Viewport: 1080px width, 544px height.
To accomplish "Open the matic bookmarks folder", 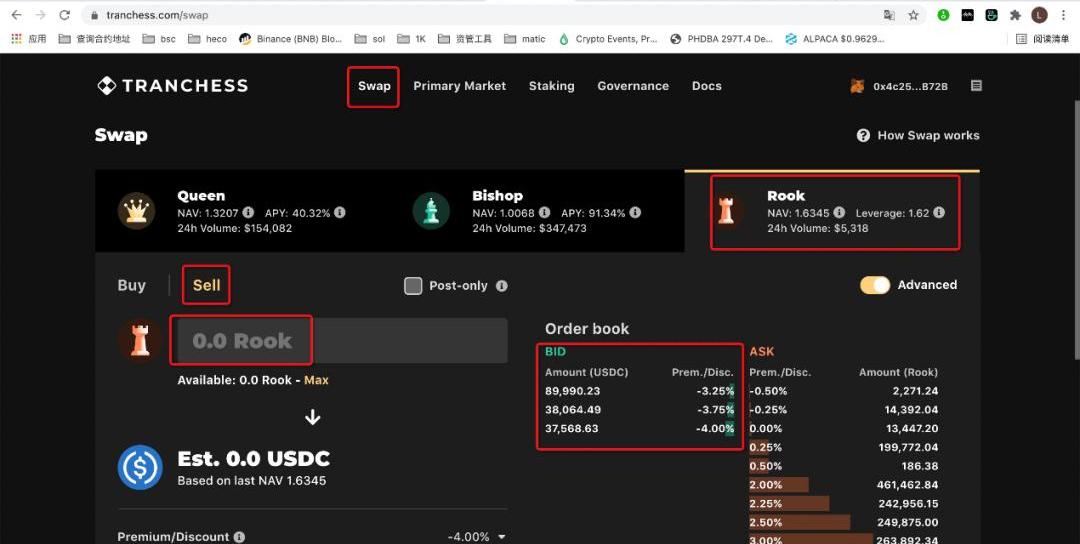I will tap(525, 39).
